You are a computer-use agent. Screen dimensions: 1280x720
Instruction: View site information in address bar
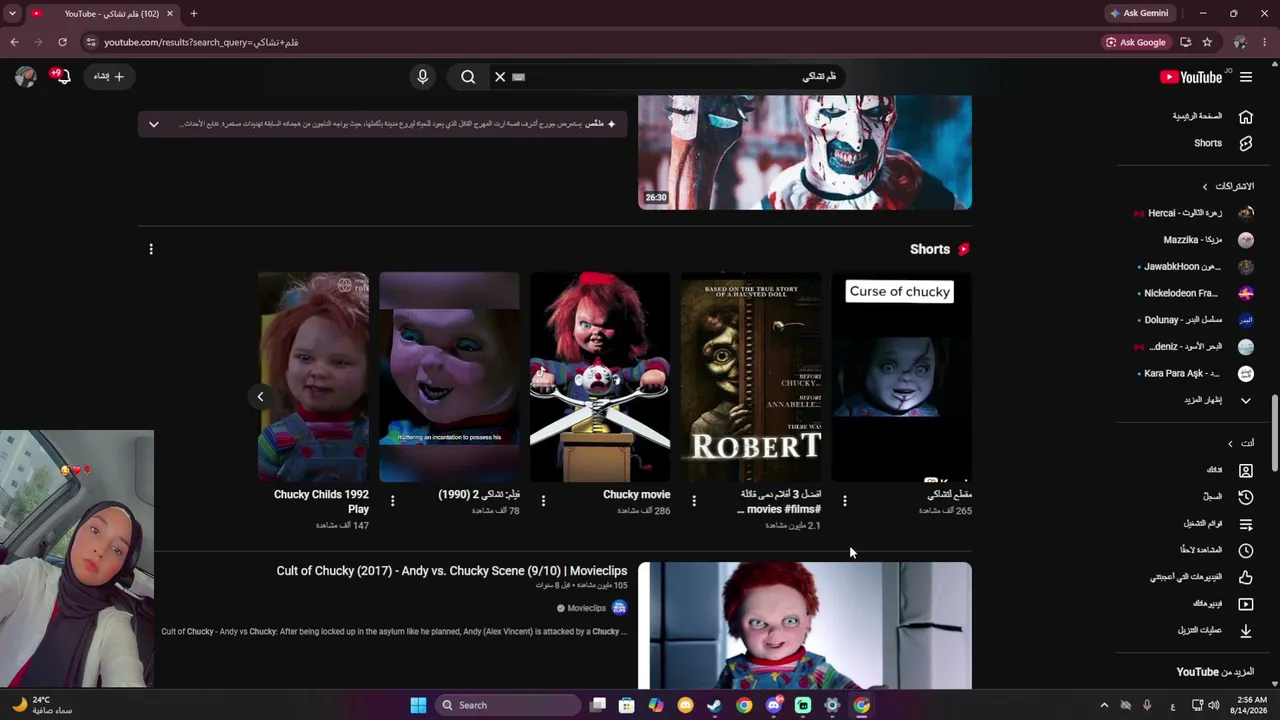(90, 42)
